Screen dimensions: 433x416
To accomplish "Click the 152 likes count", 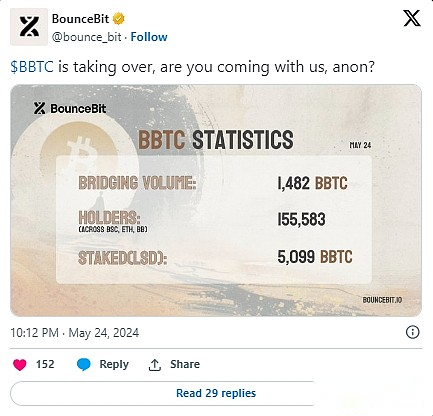I will (45, 364).
